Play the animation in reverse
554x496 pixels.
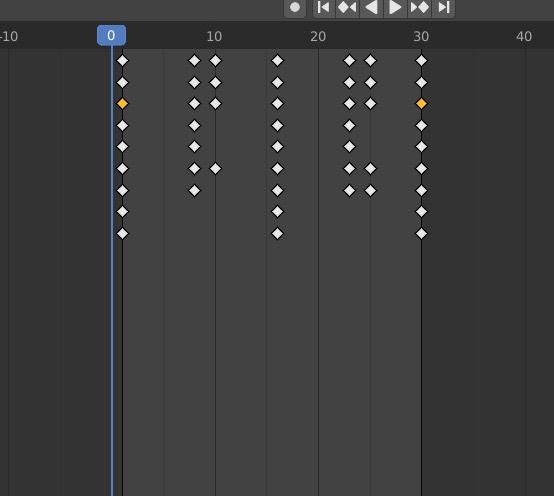click(371, 7)
